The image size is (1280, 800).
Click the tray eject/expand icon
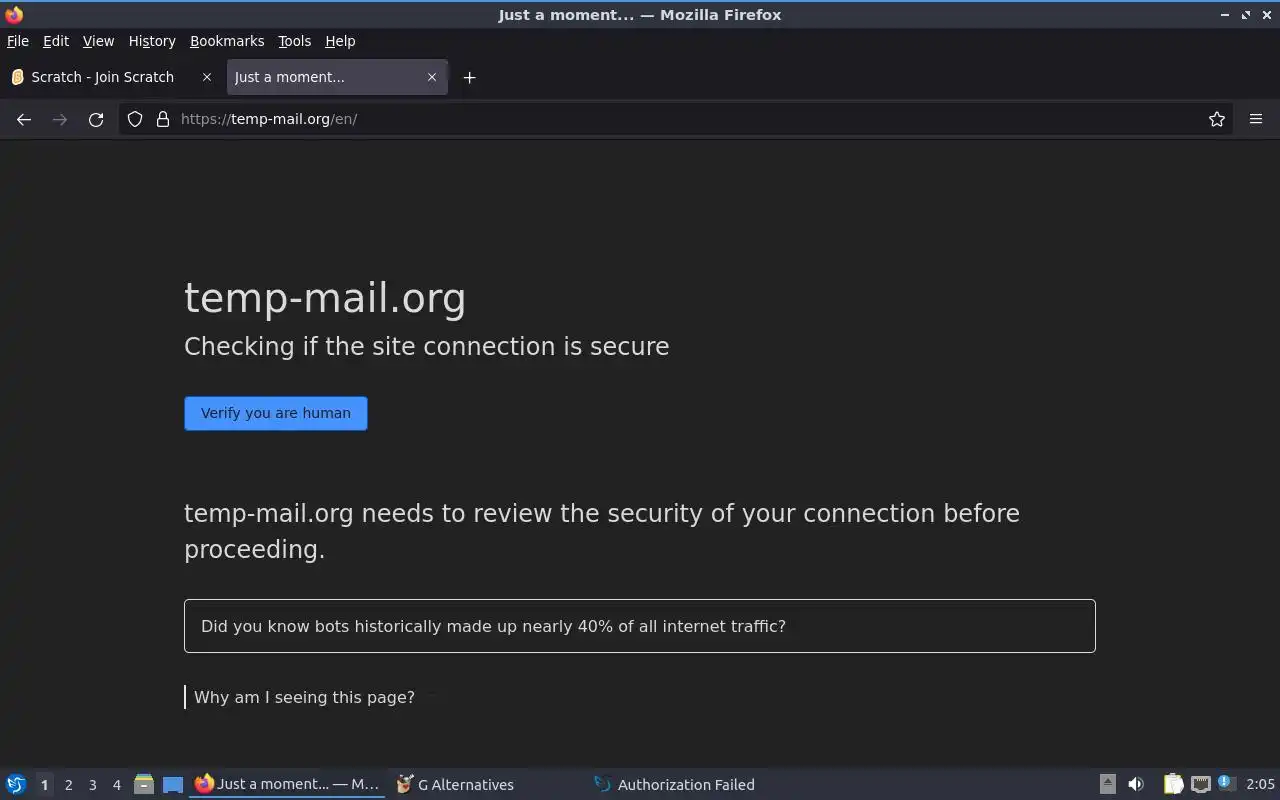(1108, 785)
